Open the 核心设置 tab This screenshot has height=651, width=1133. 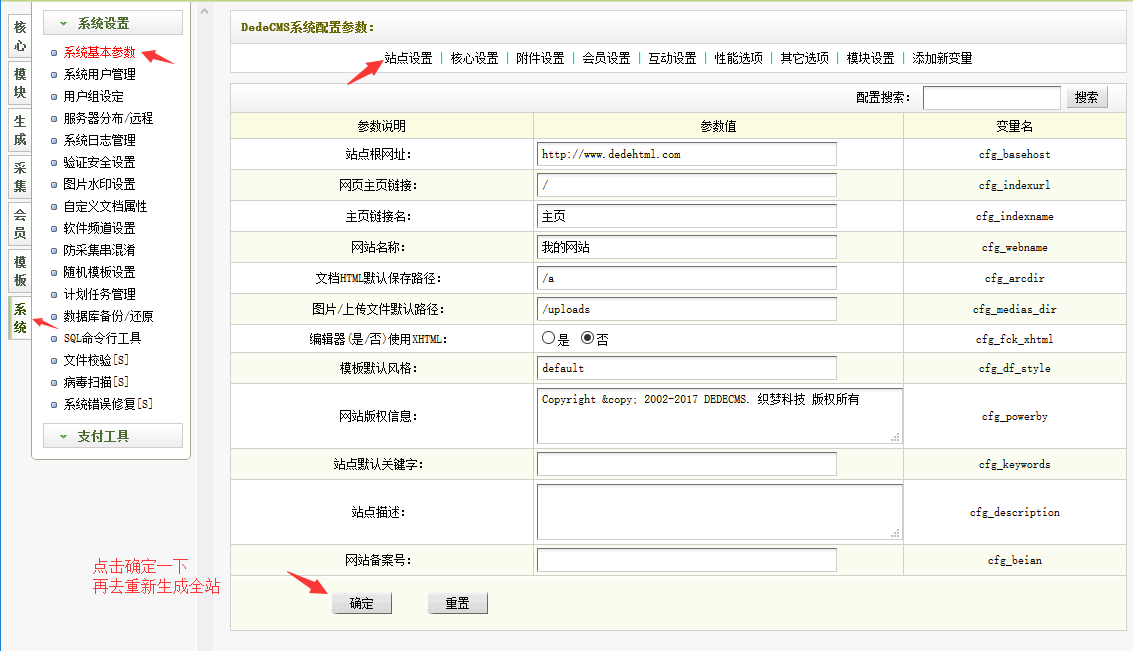point(474,58)
